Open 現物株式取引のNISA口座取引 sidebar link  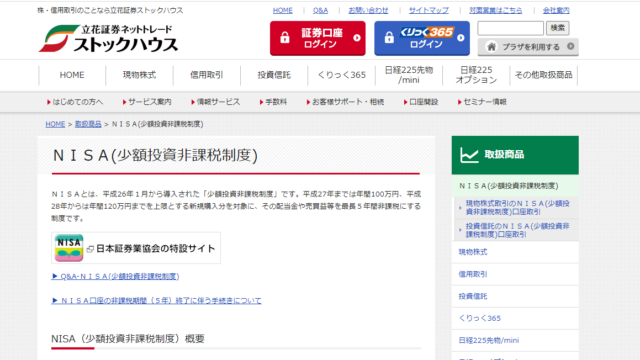pyautogui.click(x=516, y=207)
